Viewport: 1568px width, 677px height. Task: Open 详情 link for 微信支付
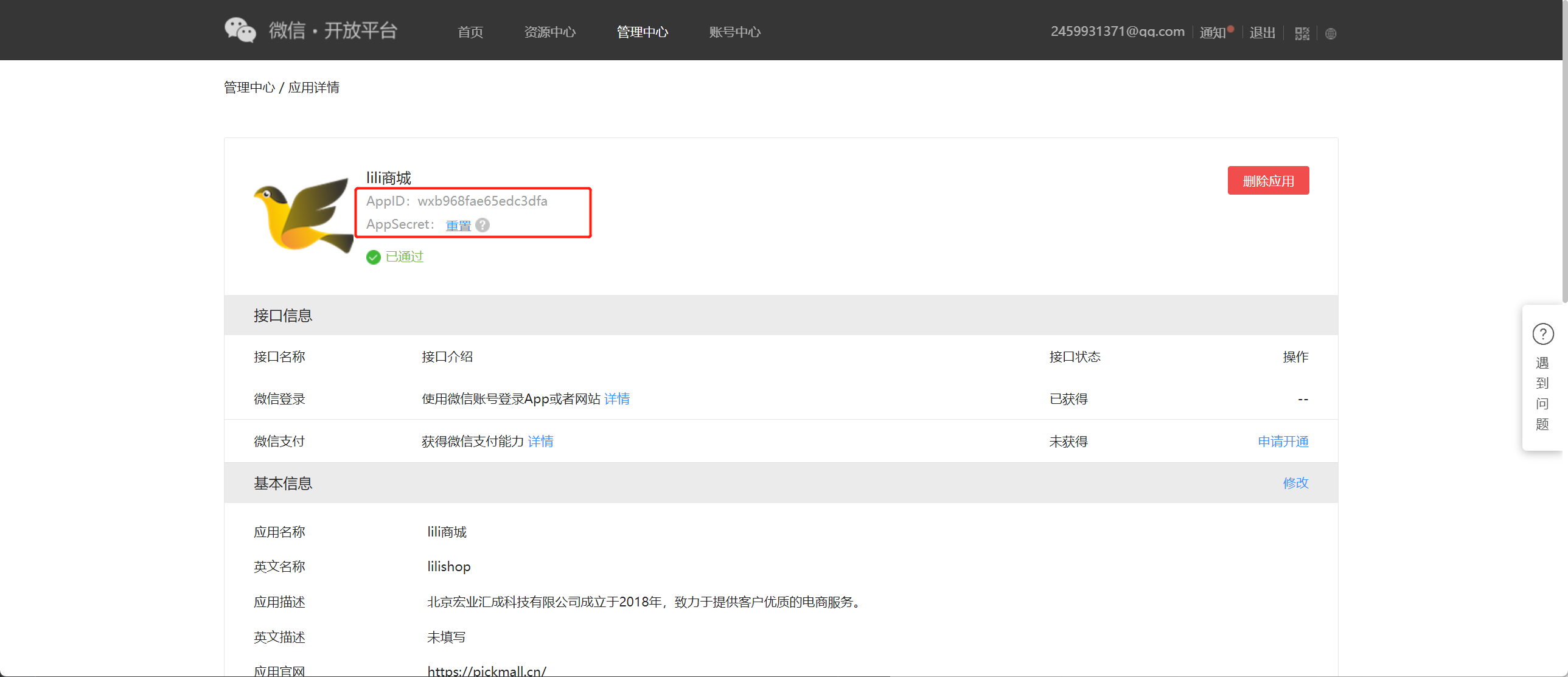click(540, 442)
